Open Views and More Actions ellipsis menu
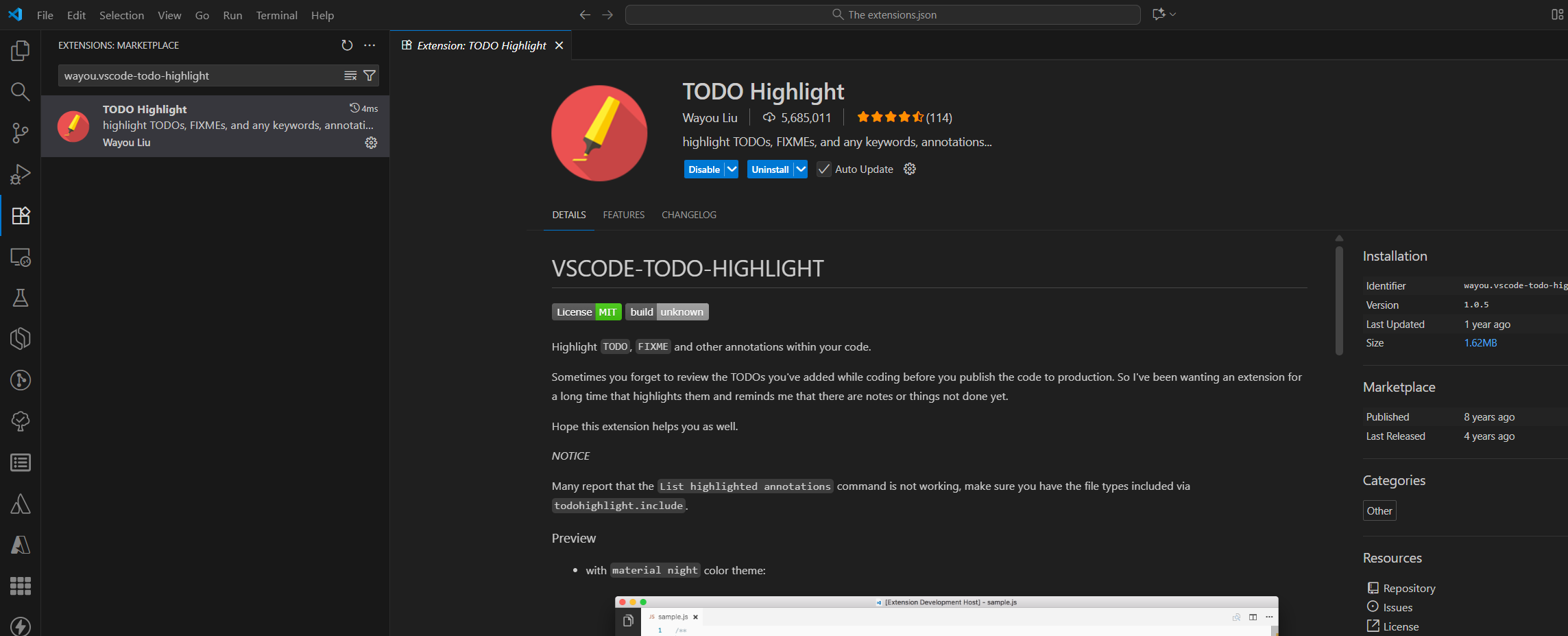Screen dimensions: 1568x636 point(370,45)
